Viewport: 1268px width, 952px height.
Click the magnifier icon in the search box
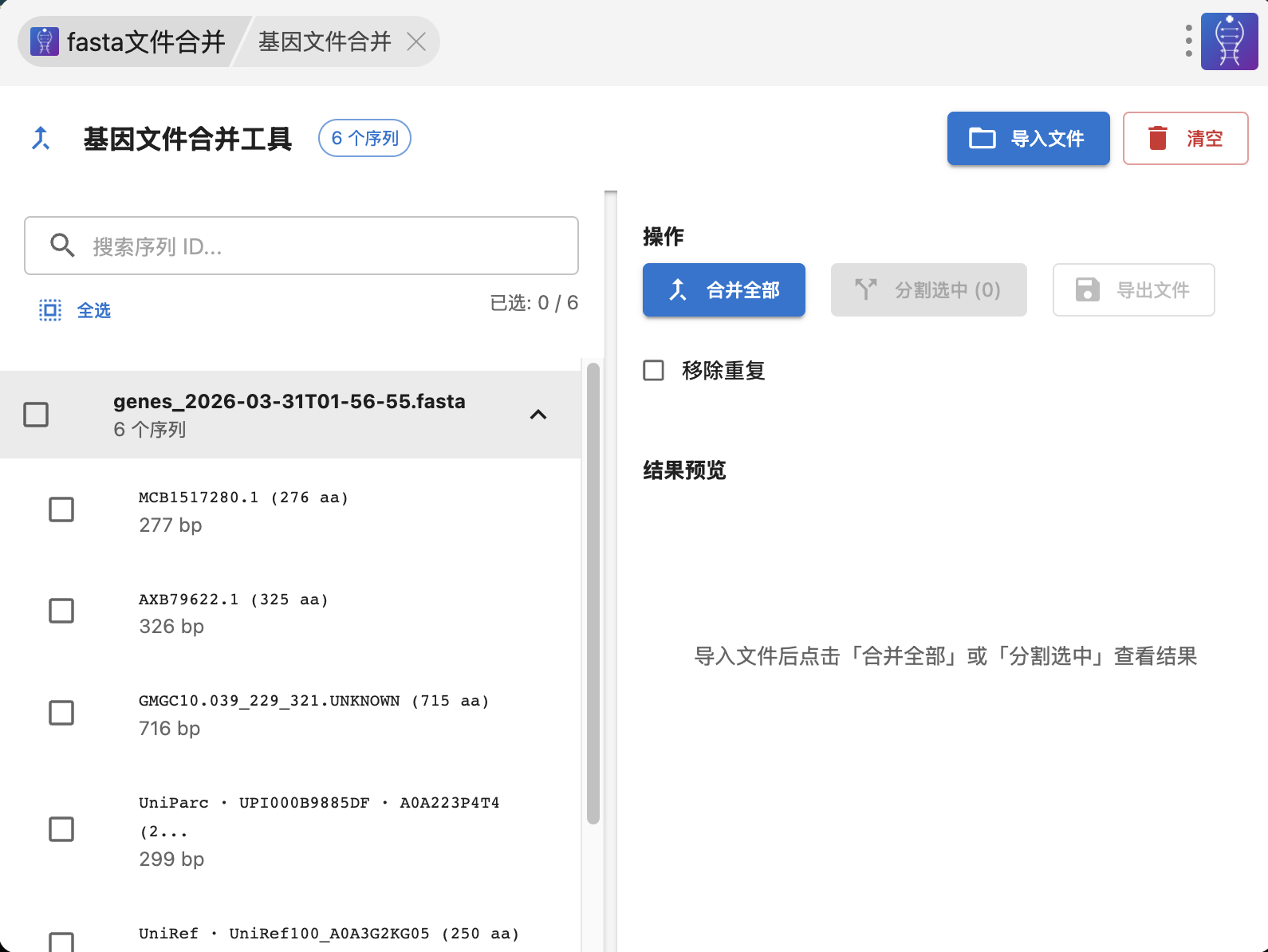tap(62, 246)
